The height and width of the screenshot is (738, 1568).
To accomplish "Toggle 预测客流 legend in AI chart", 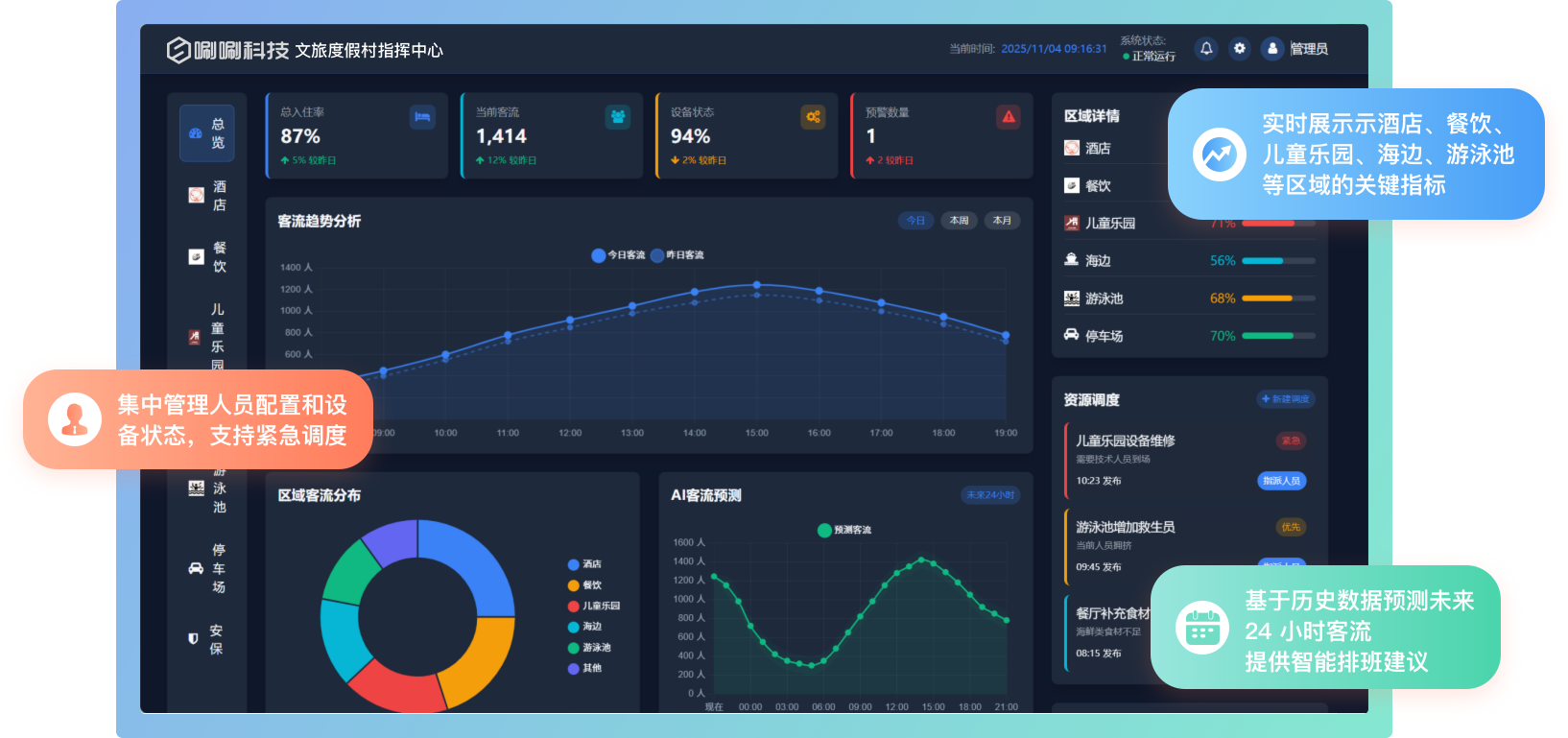I will (x=844, y=530).
